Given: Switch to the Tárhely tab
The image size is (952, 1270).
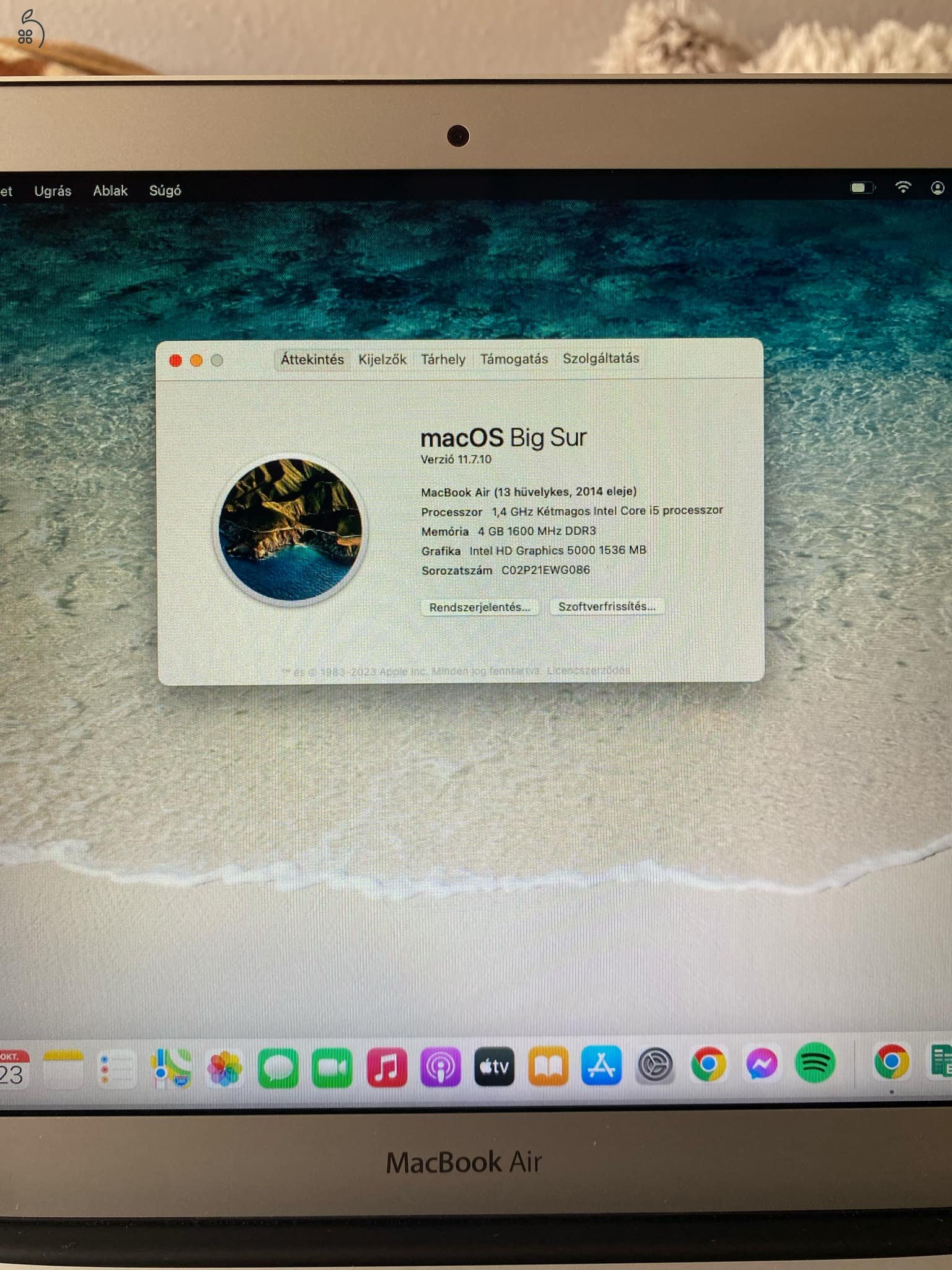Looking at the screenshot, I should (443, 360).
